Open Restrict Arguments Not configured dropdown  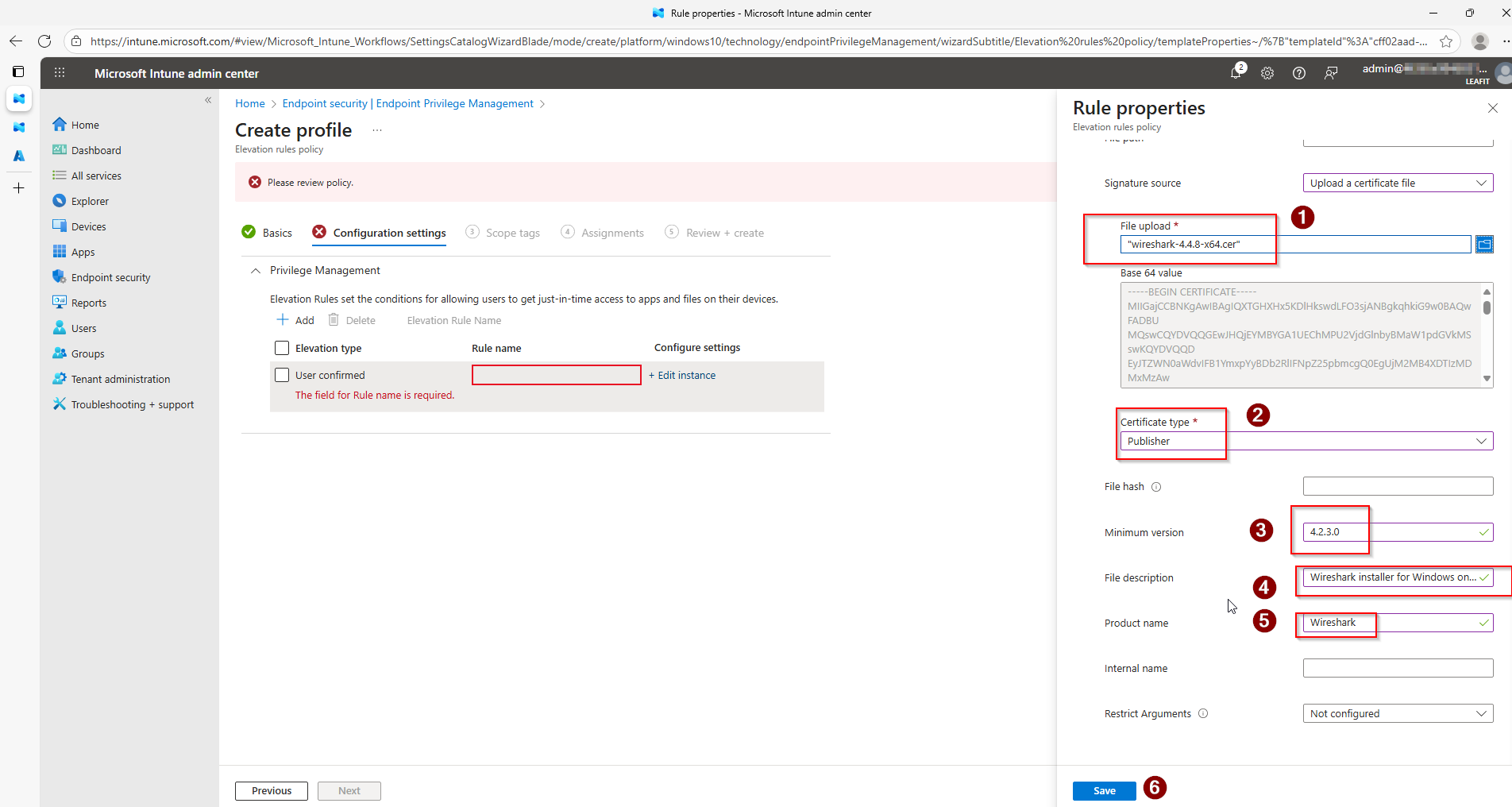pyautogui.click(x=1398, y=713)
